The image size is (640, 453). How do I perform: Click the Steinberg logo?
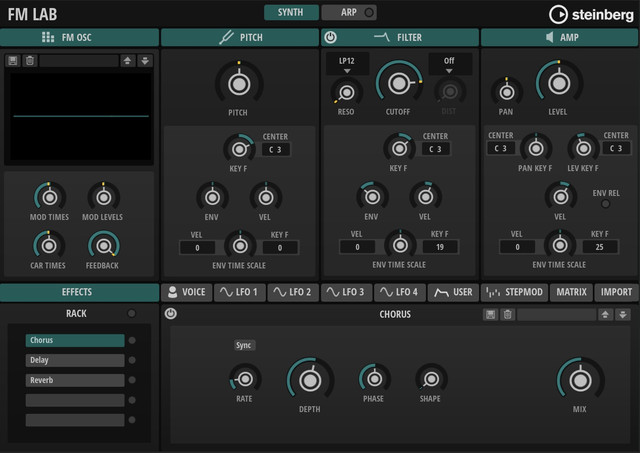click(x=591, y=15)
